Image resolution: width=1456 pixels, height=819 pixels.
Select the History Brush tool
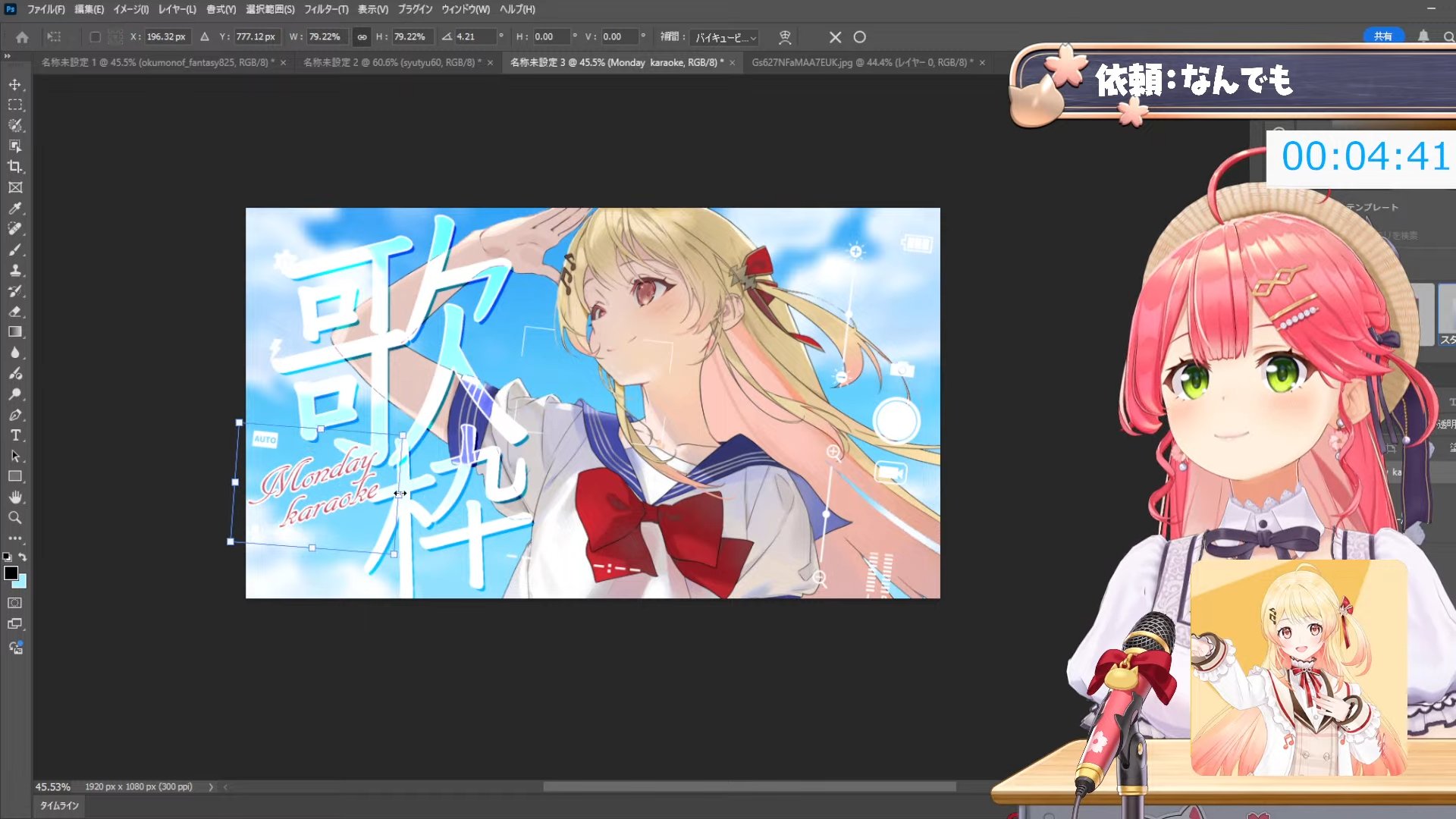tap(15, 290)
